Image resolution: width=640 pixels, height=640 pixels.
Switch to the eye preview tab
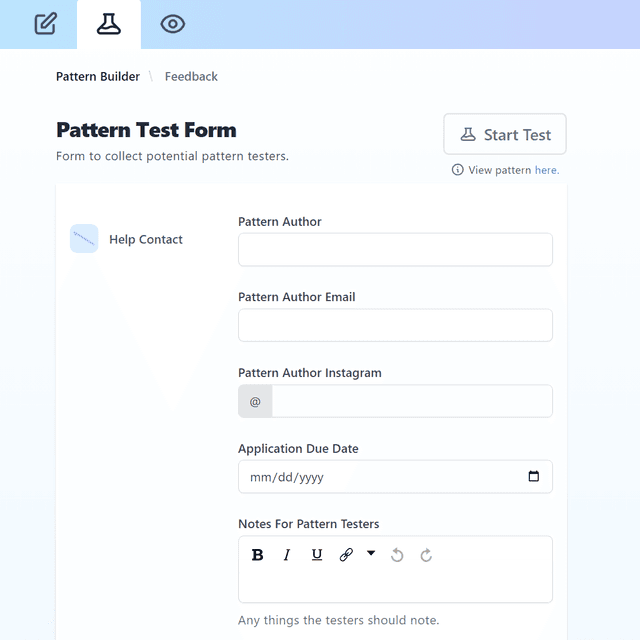click(x=173, y=24)
